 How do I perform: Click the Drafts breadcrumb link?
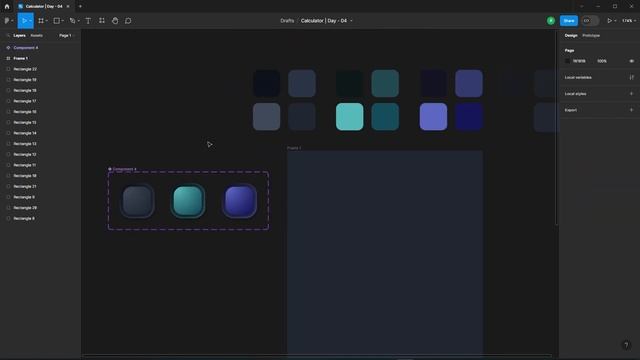(x=287, y=20)
